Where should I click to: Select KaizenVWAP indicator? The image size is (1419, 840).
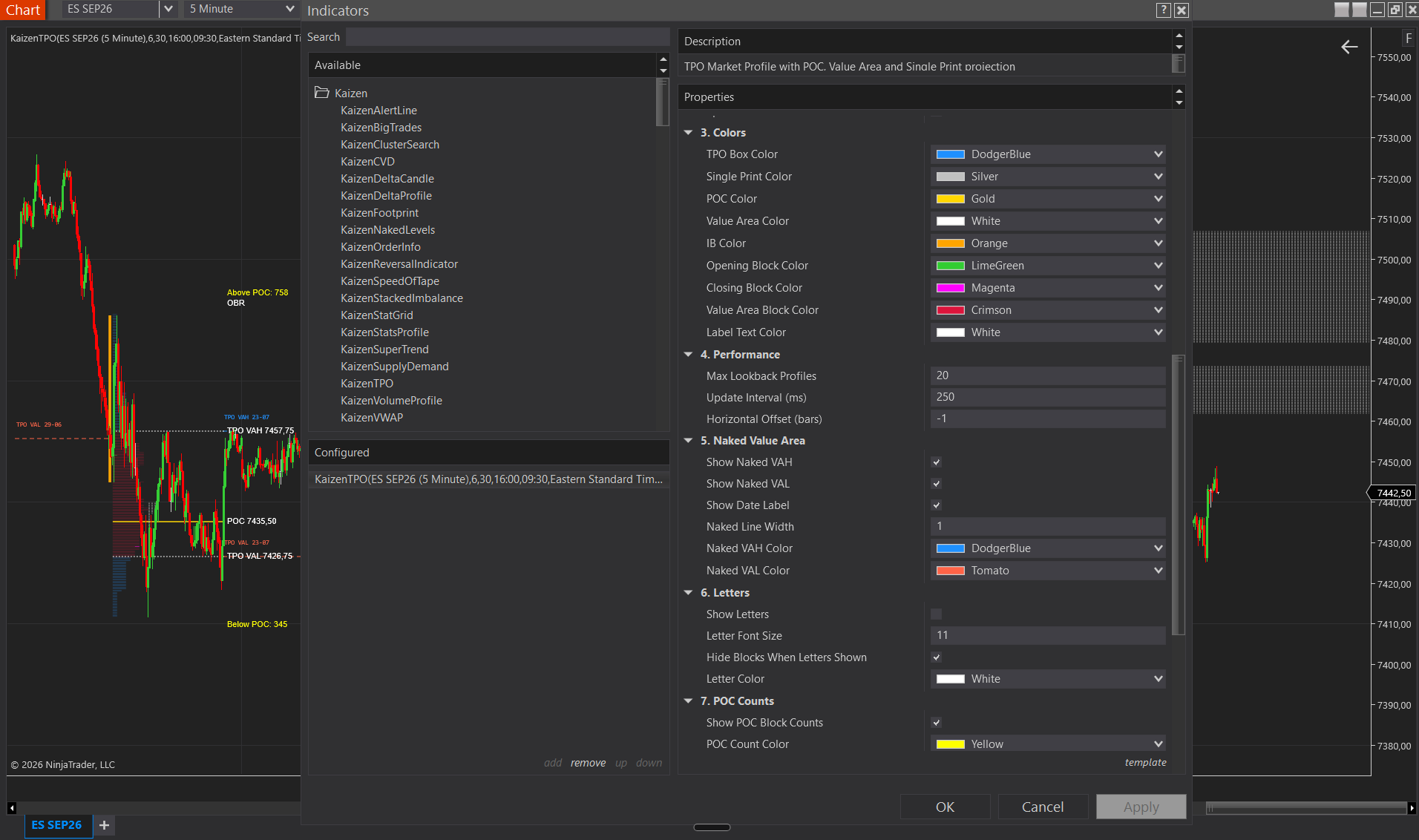[x=372, y=418]
